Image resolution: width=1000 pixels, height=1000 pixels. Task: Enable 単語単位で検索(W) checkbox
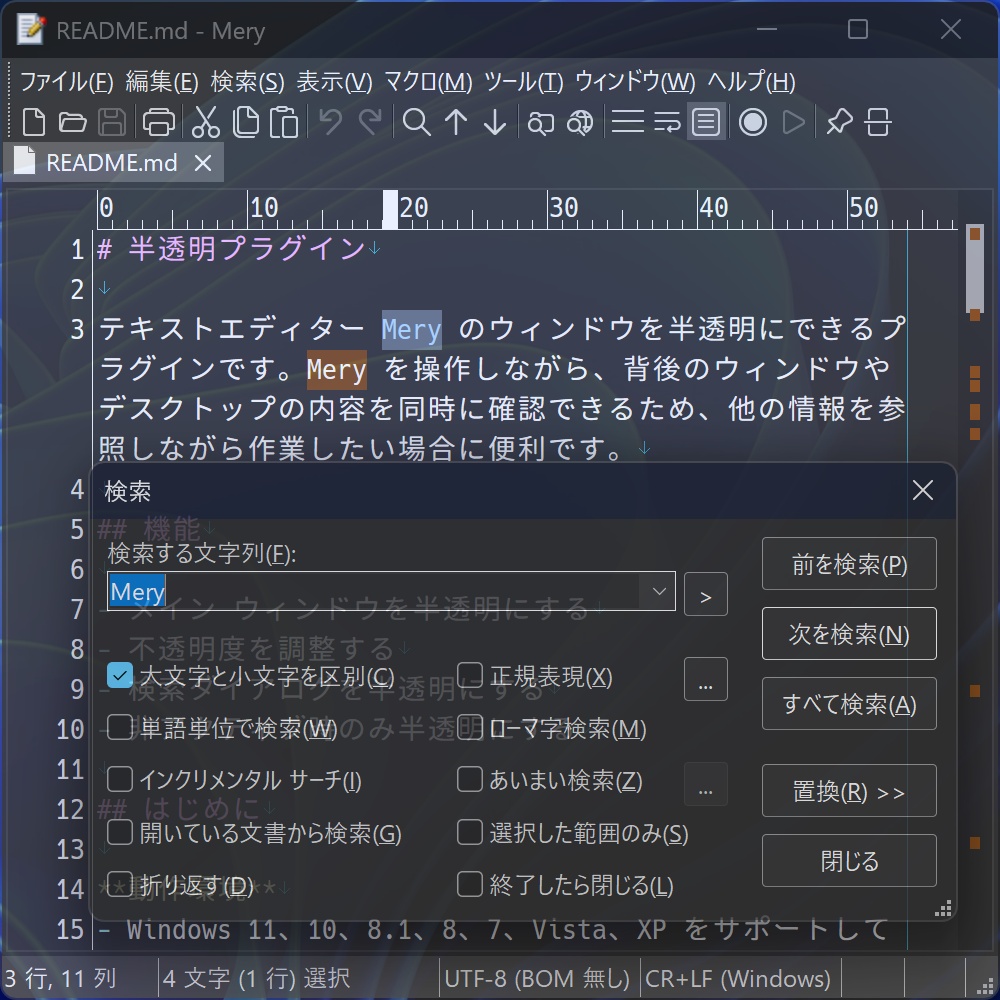pos(120,728)
